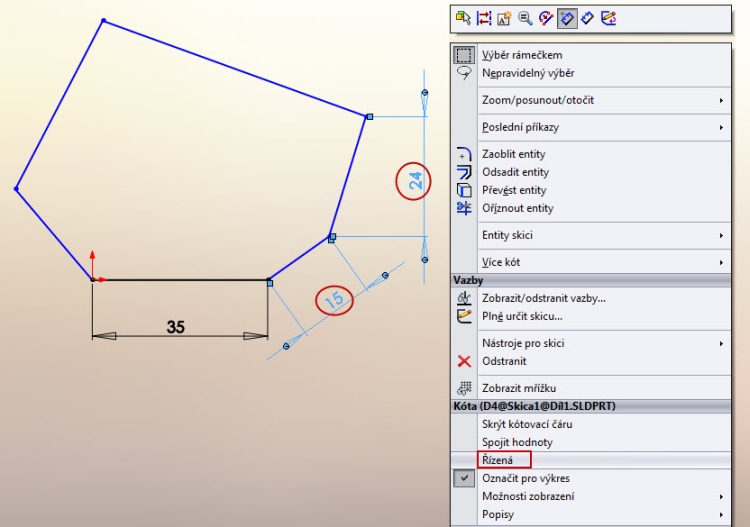
Task: Click the angled 15 dimension value
Action: pyautogui.click(x=334, y=300)
